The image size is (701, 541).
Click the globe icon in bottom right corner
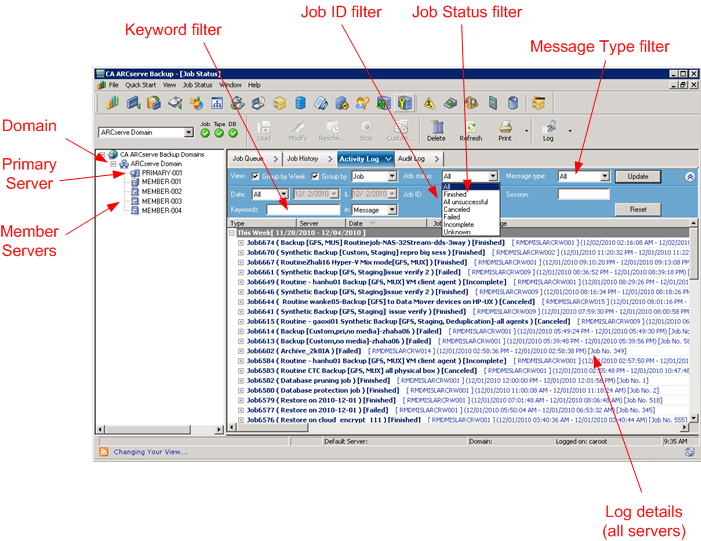(690, 452)
